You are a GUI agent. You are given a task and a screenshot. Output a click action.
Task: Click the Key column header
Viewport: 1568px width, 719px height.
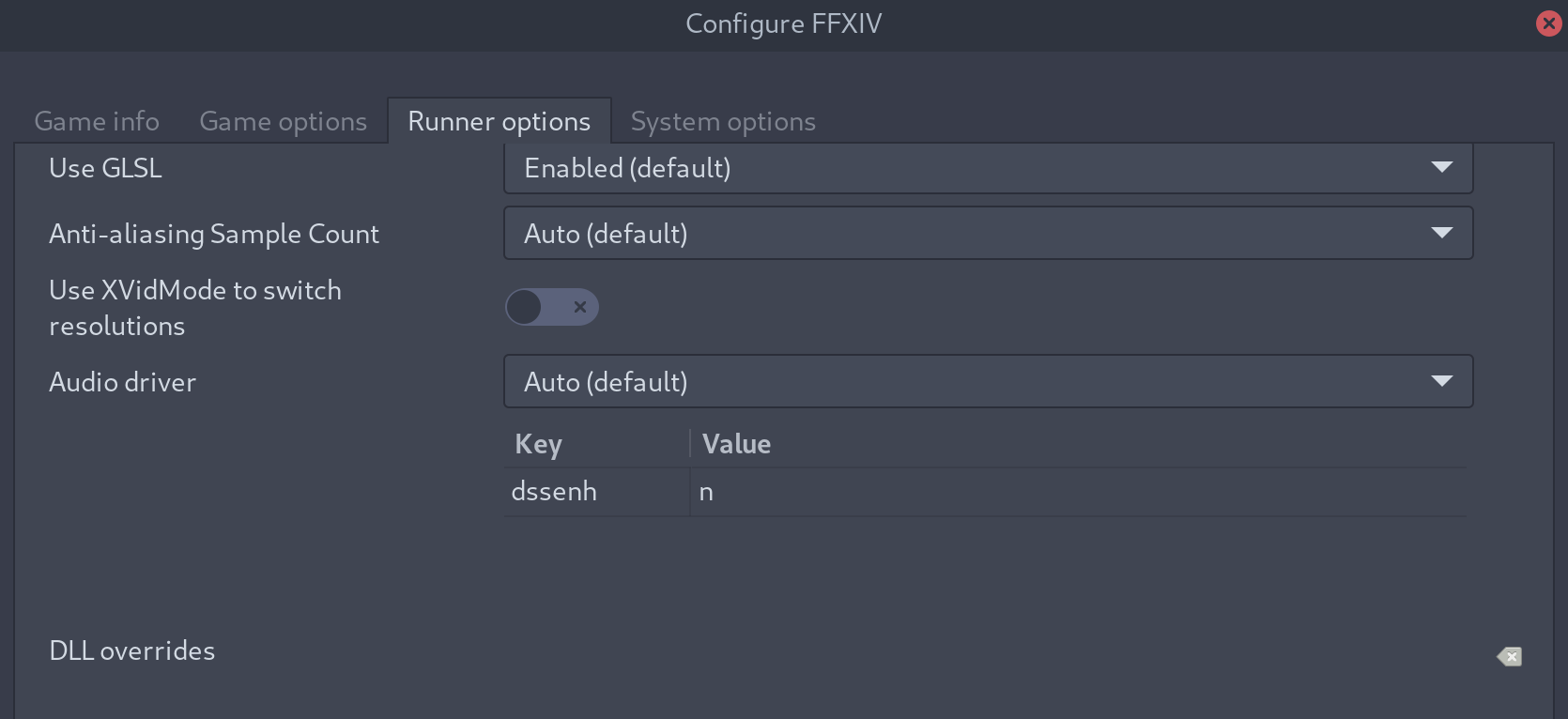(597, 444)
